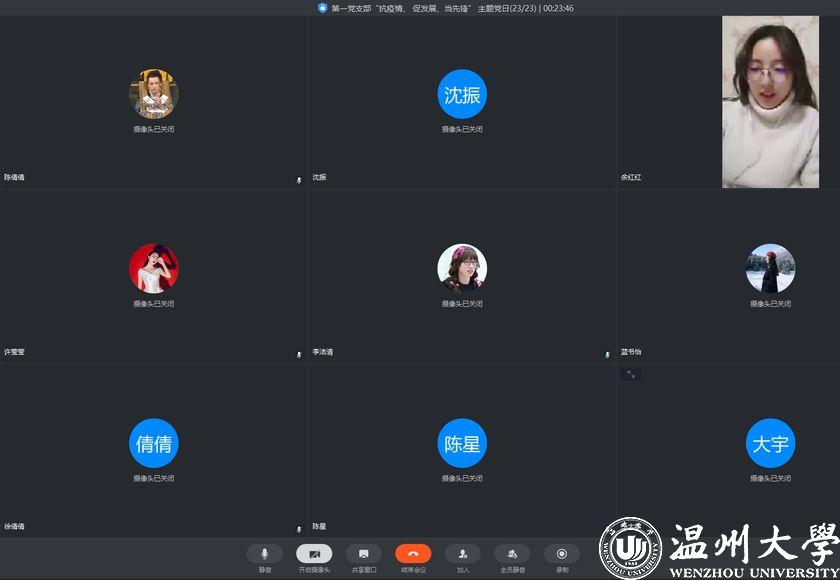Click the blue 沈振 avatar circle
Viewport: 840px width, 580px height.
coord(462,94)
